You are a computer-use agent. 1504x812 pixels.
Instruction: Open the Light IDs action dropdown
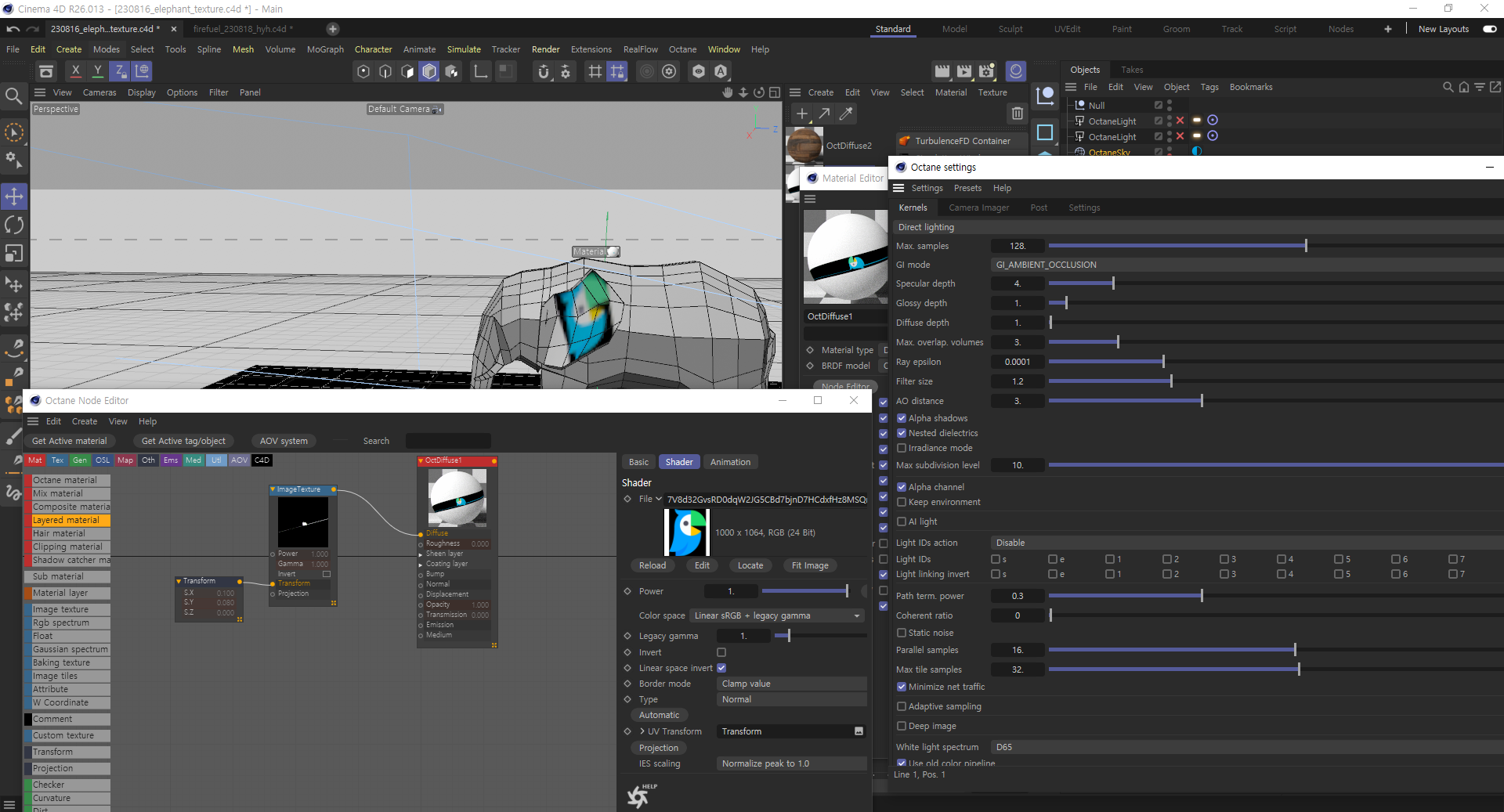tap(1245, 543)
